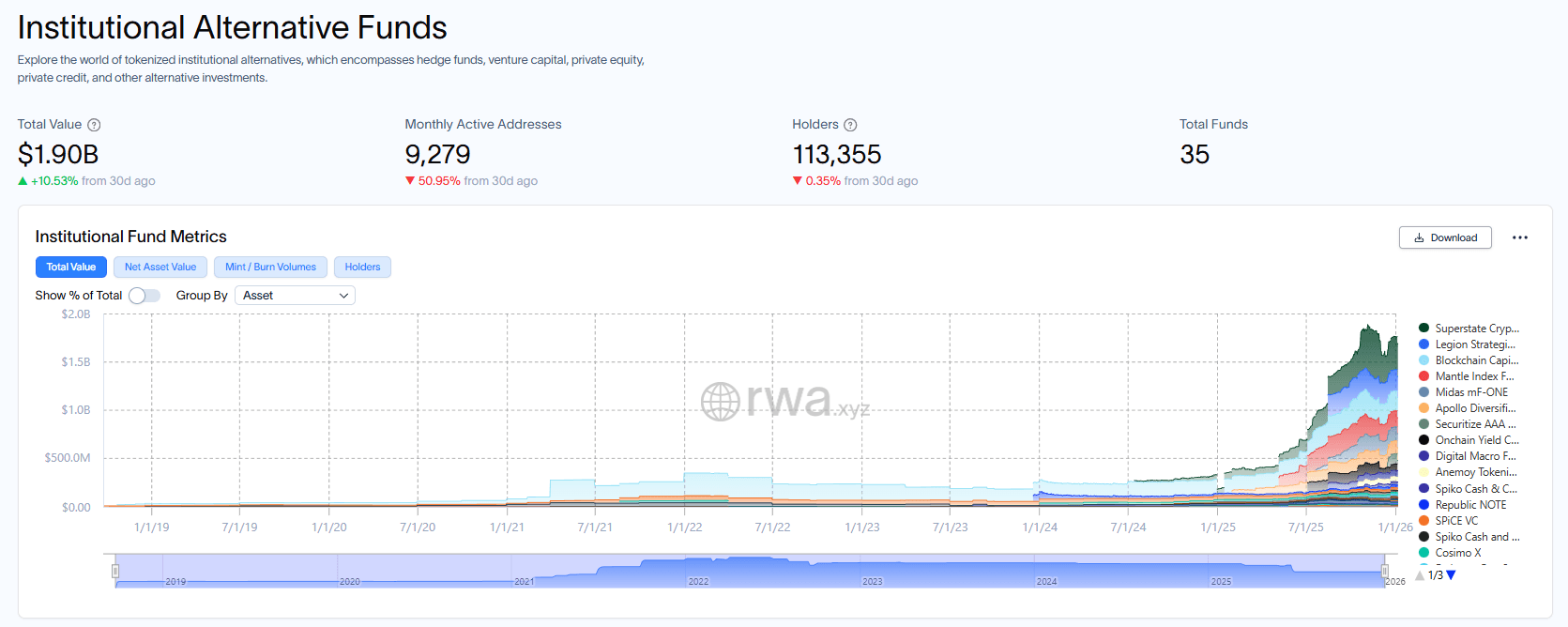
Task: Toggle Blockchain Capi... series in legend
Action: 1469,360
